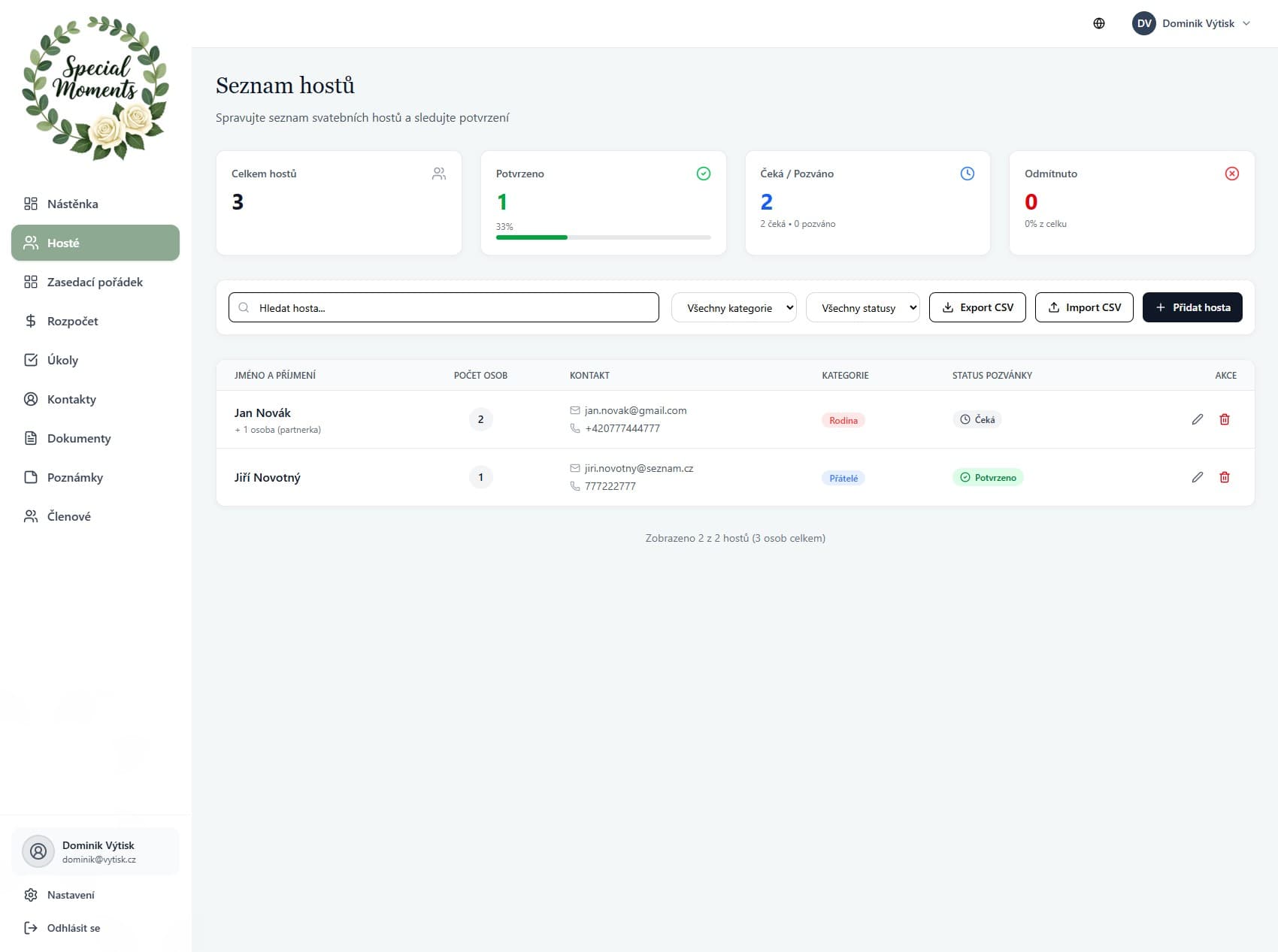Image resolution: width=1278 pixels, height=952 pixels.
Task: Click the green Potvrzeno progress bar
Action: point(531,237)
